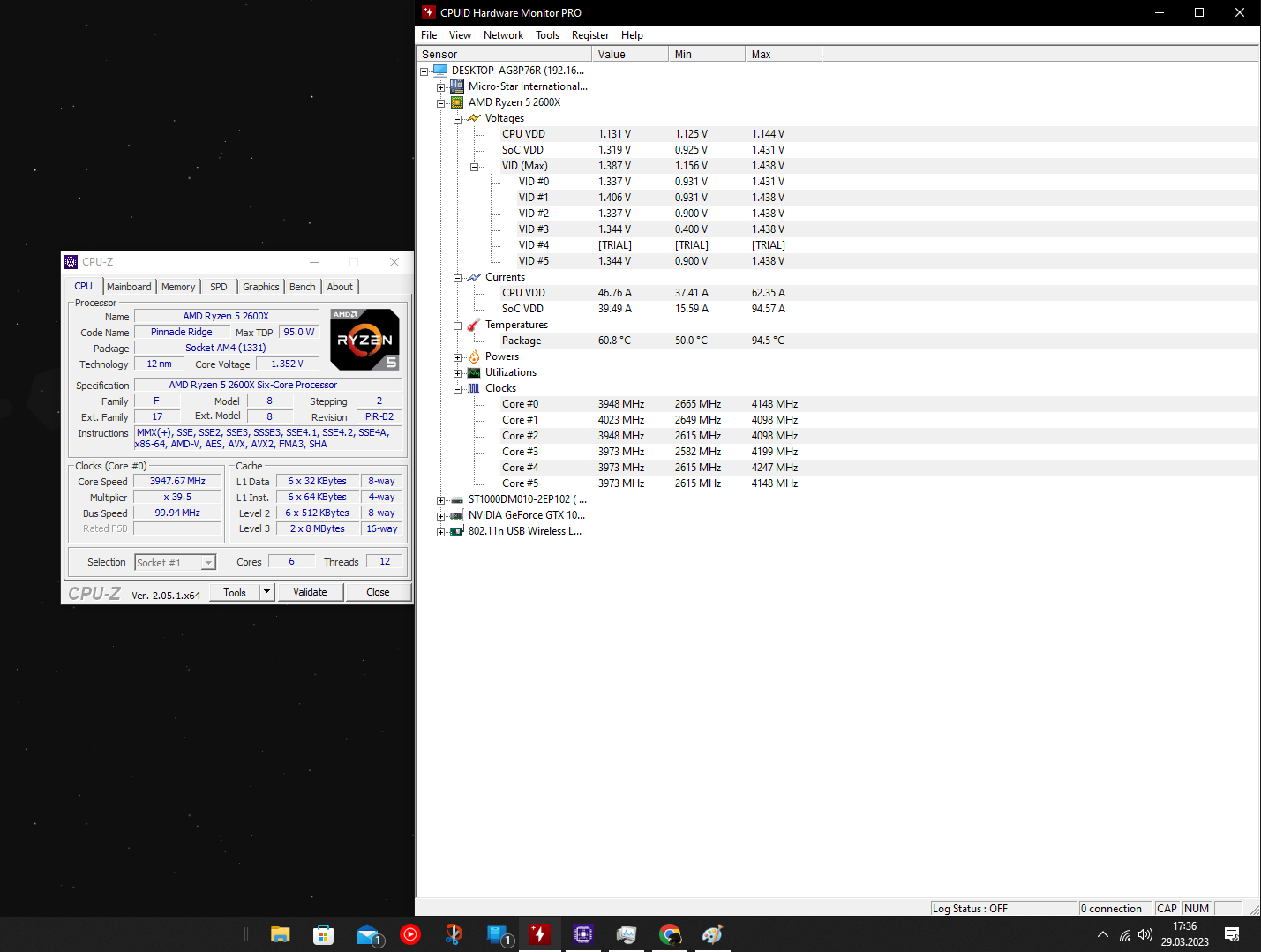Open File Explorer from the taskbar
Viewport: 1261px width, 952px height.
tap(281, 934)
